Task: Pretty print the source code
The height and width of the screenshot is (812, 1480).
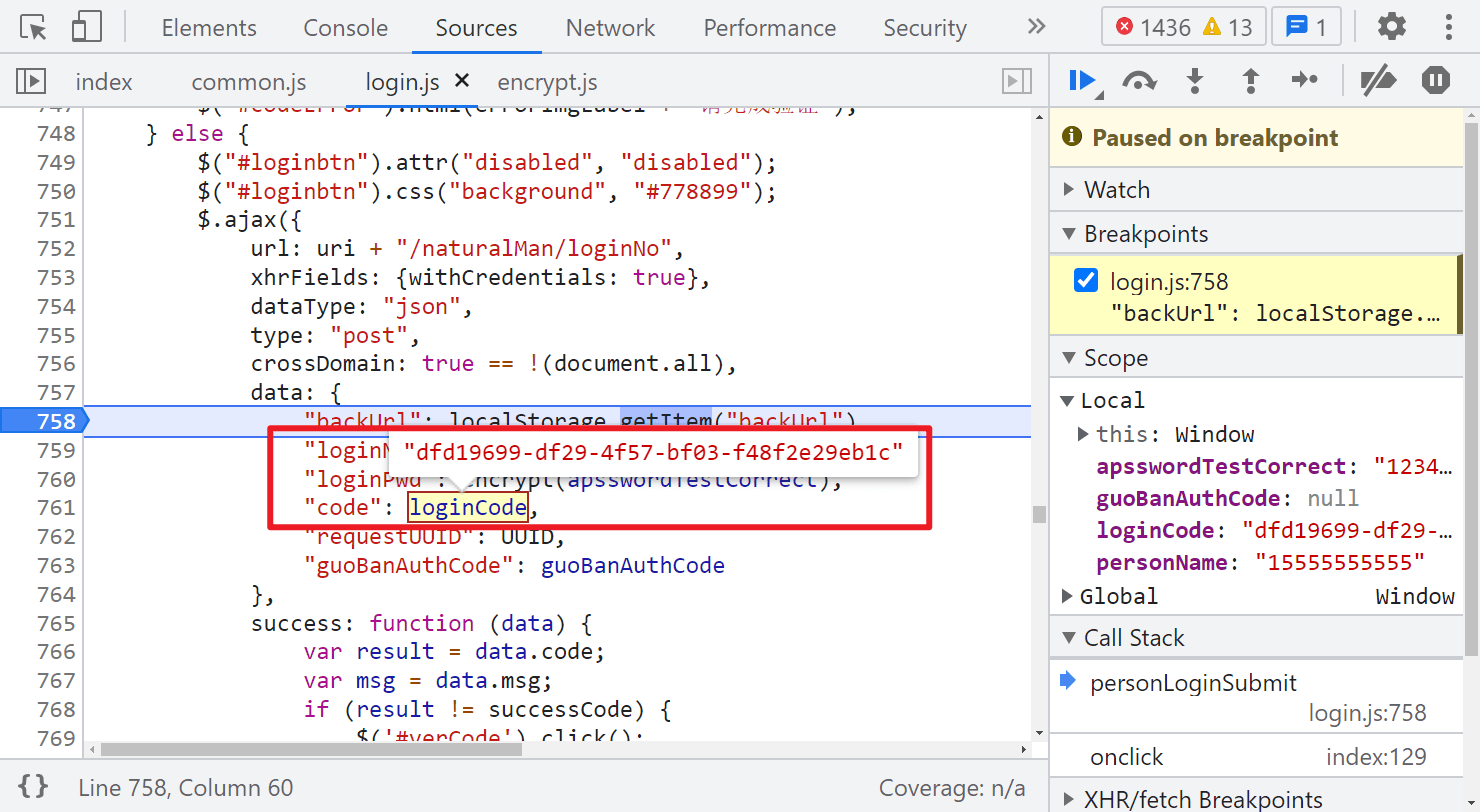Action: [x=33, y=787]
